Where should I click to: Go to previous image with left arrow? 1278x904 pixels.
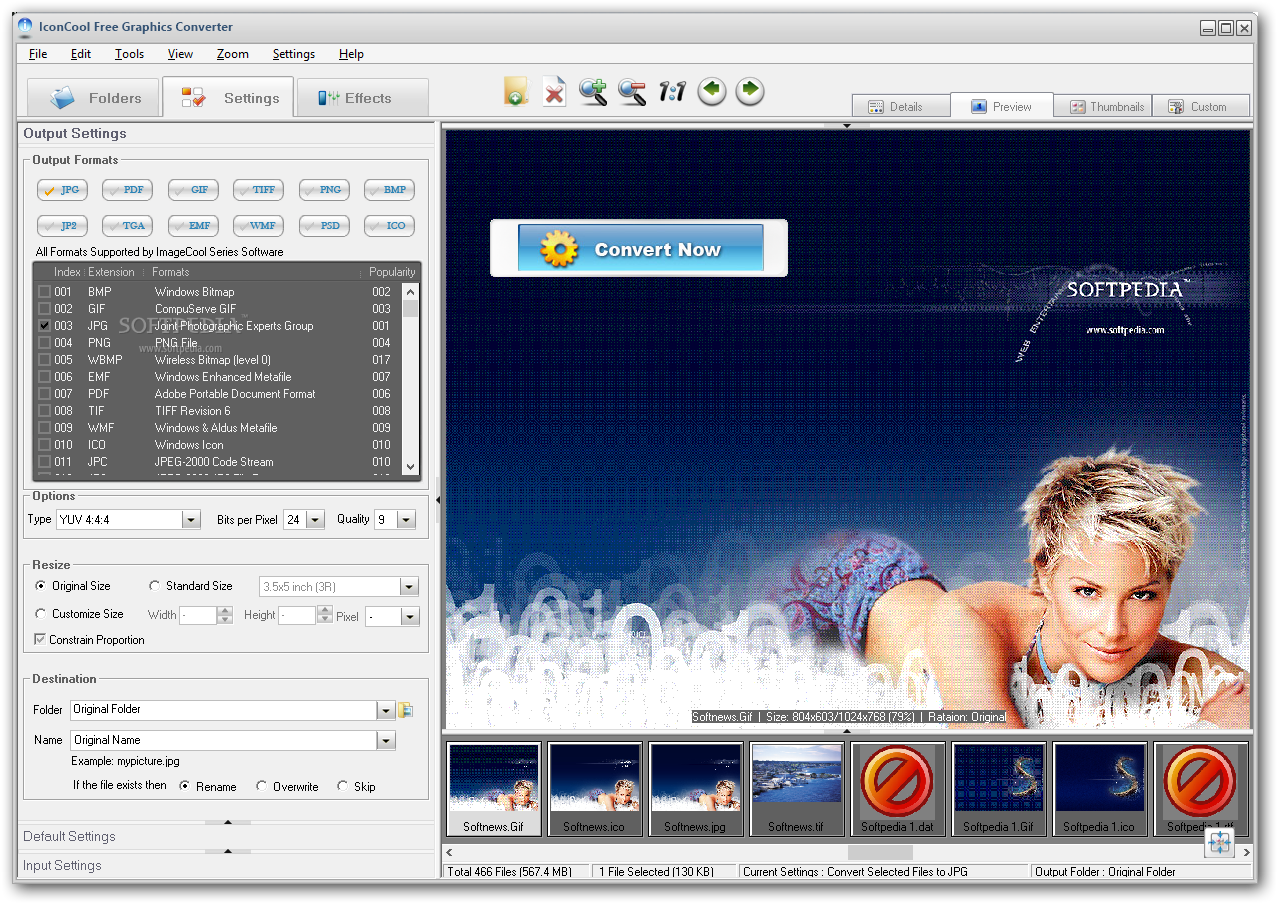pos(711,91)
